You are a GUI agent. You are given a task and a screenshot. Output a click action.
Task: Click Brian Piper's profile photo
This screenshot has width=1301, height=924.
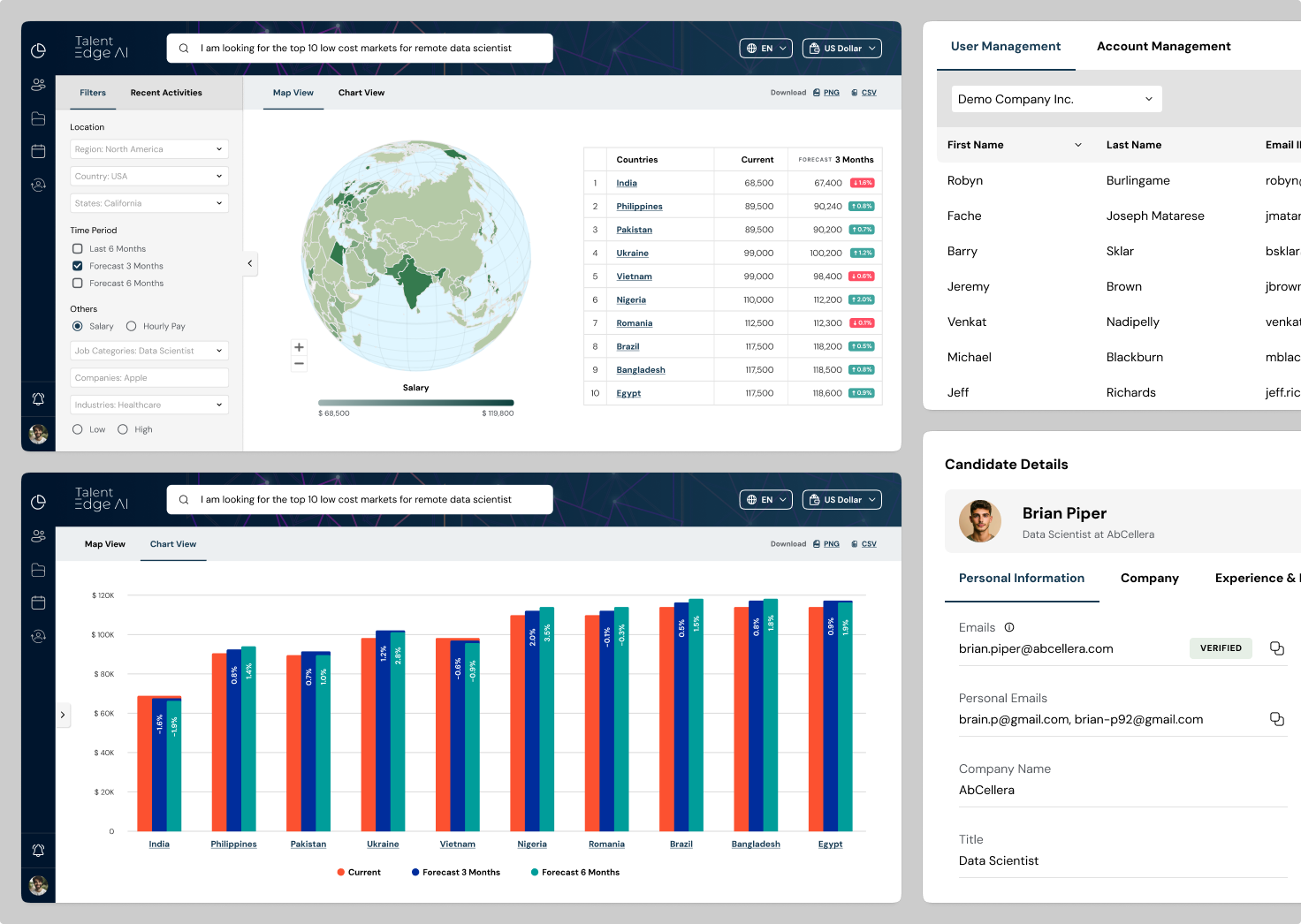pyautogui.click(x=979, y=521)
